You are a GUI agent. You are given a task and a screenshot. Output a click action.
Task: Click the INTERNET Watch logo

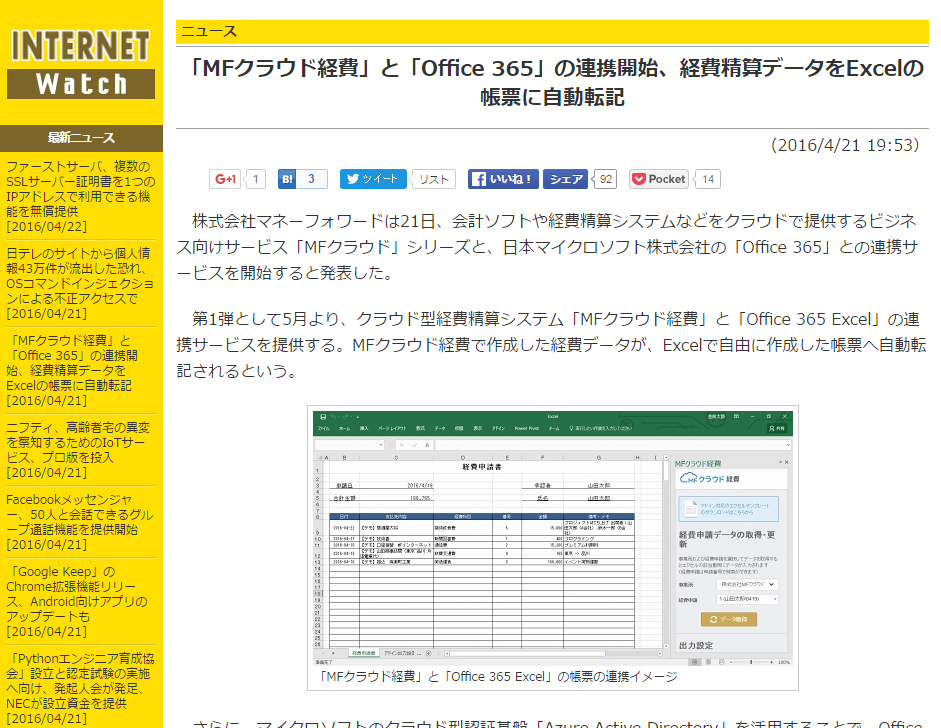click(81, 62)
